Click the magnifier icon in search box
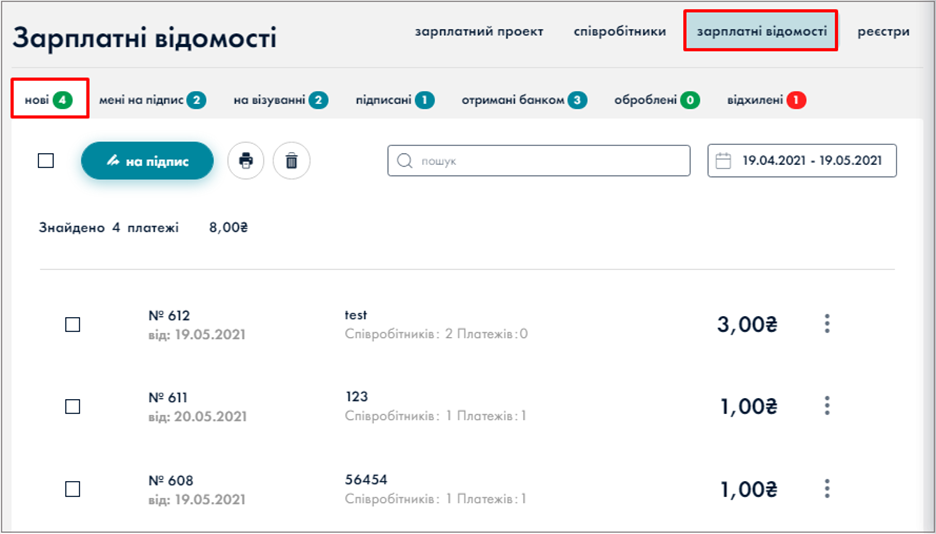 coord(405,160)
